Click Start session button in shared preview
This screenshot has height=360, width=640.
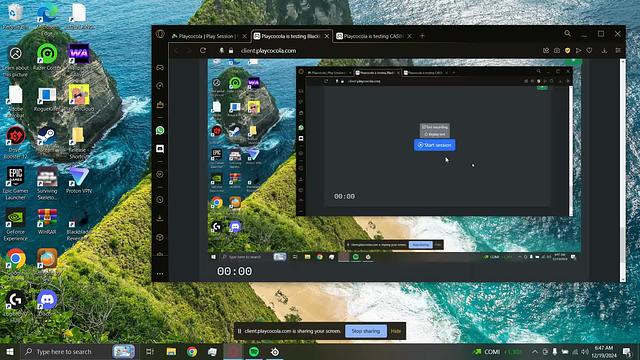[435, 145]
